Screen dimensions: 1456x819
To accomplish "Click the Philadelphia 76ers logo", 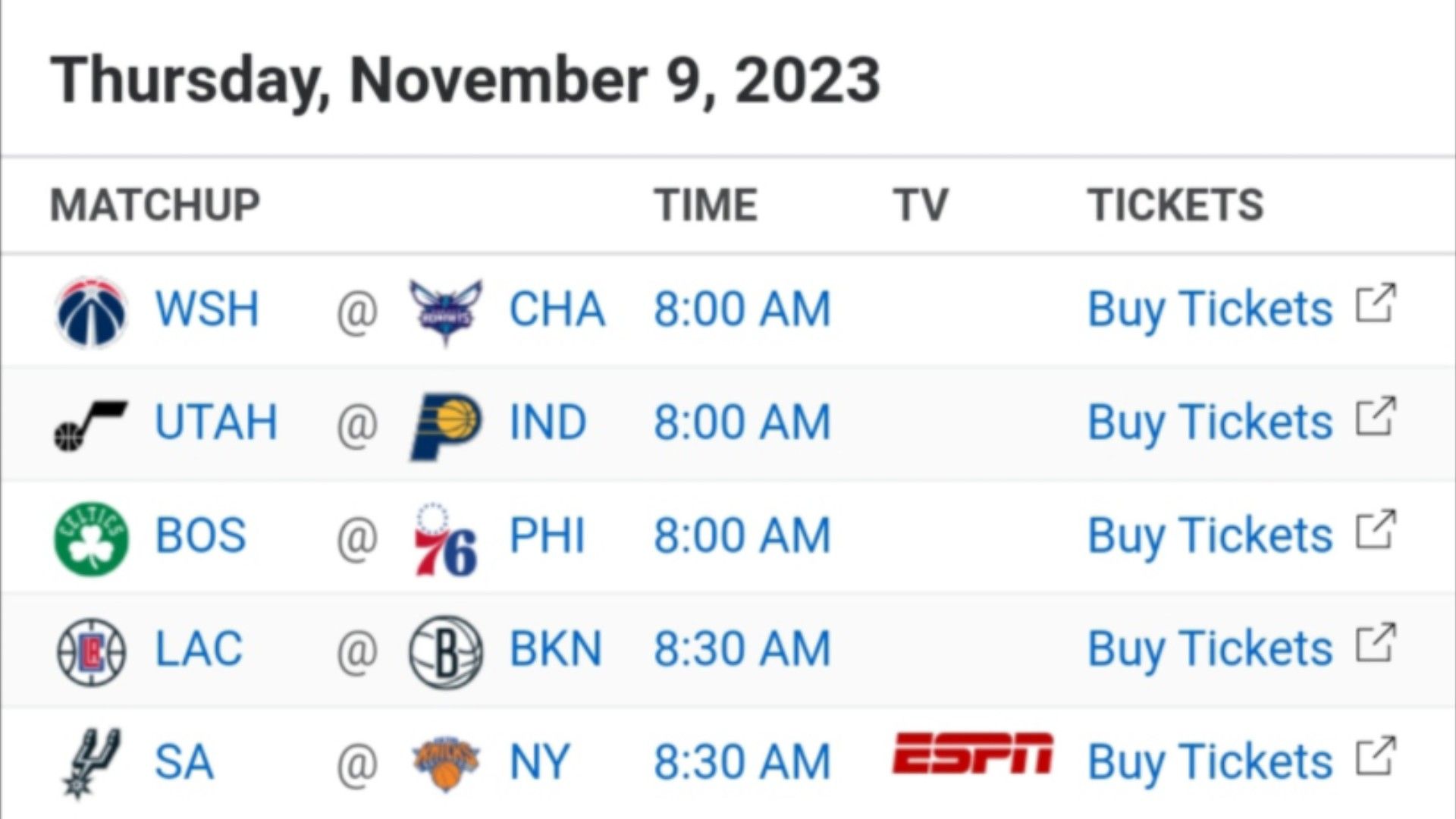I will point(445,538).
